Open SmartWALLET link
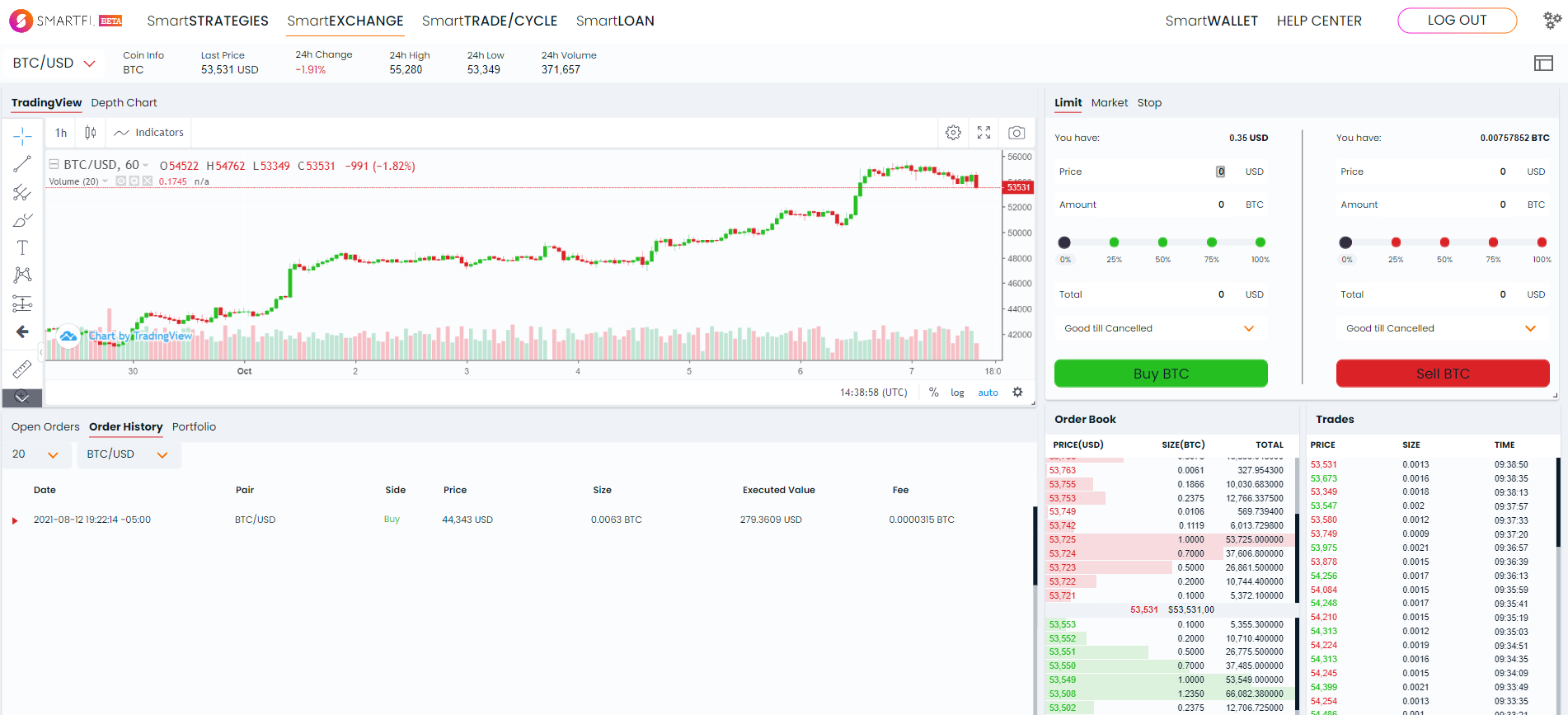This screenshot has width=1568, height=715. [x=1211, y=21]
